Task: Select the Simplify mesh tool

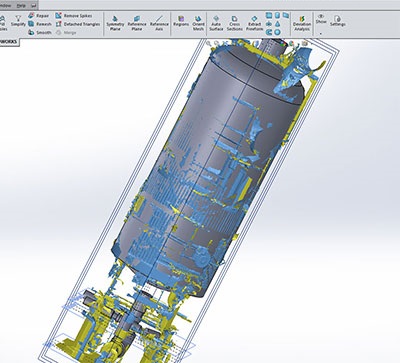Action: [18, 21]
